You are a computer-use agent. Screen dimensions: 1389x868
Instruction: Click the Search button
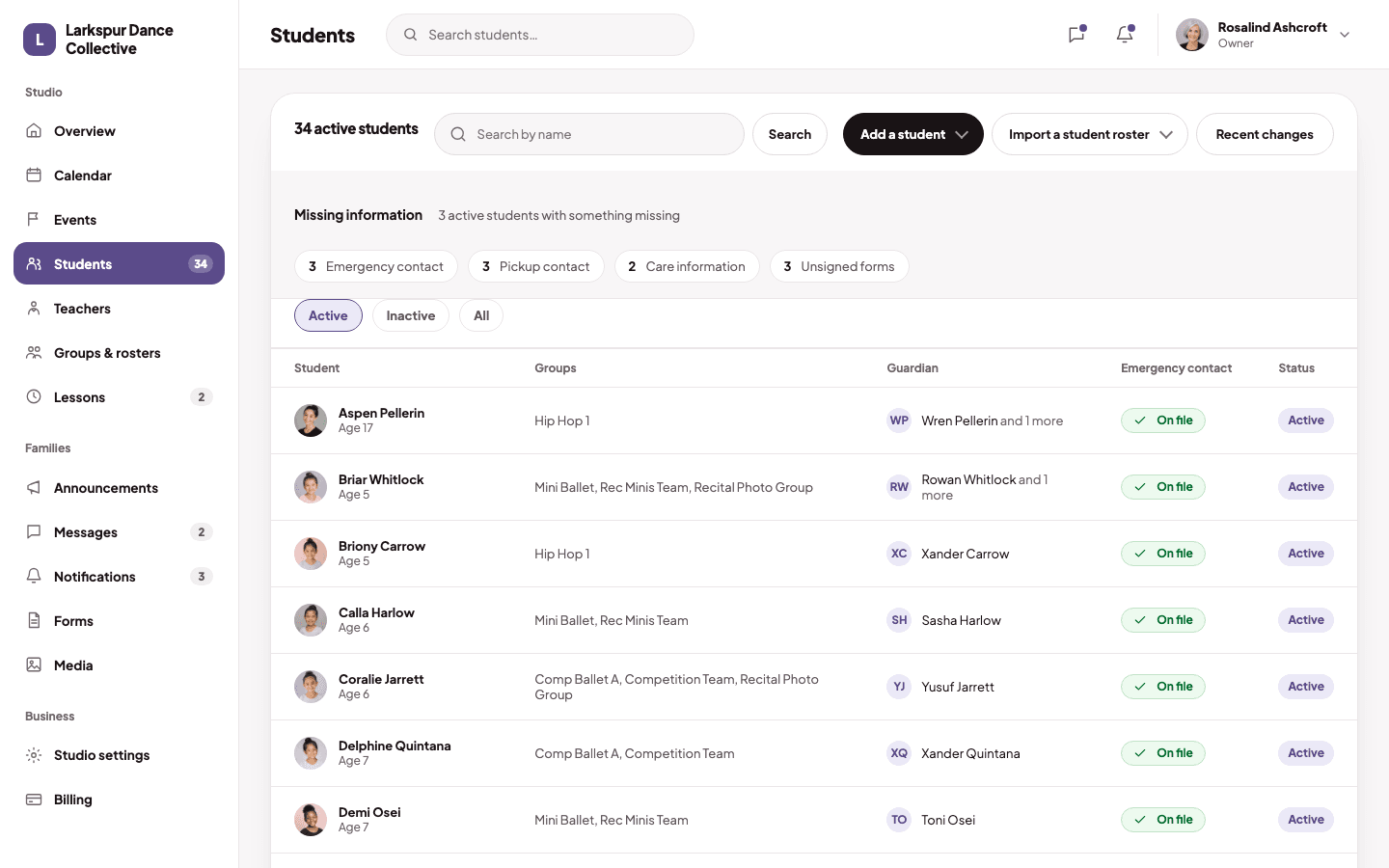pyautogui.click(x=790, y=134)
